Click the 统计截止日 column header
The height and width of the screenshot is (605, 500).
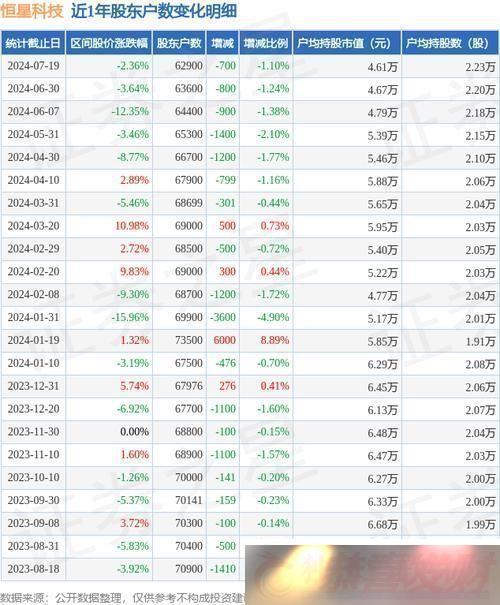(33, 43)
